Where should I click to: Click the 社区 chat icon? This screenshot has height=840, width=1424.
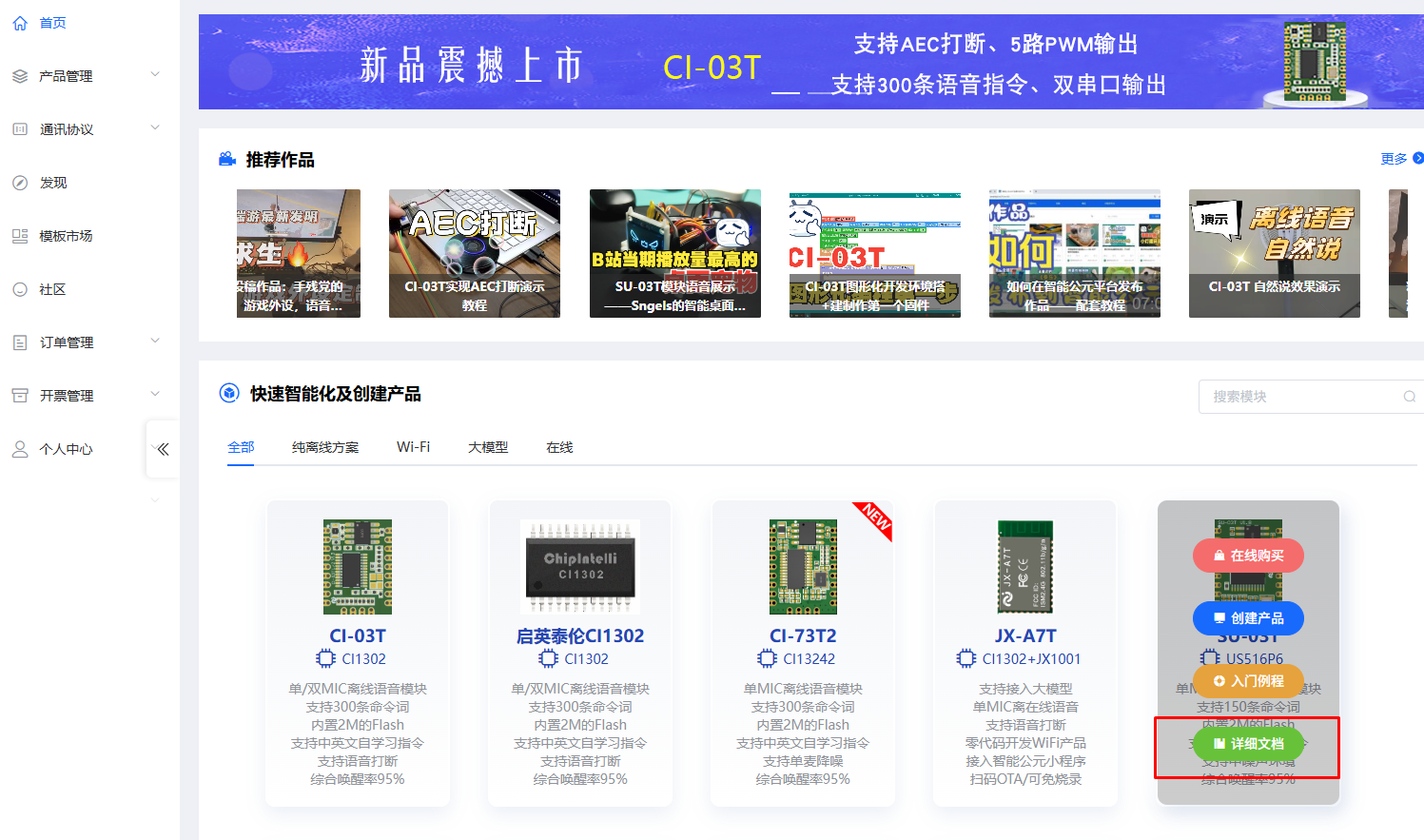pos(20,289)
